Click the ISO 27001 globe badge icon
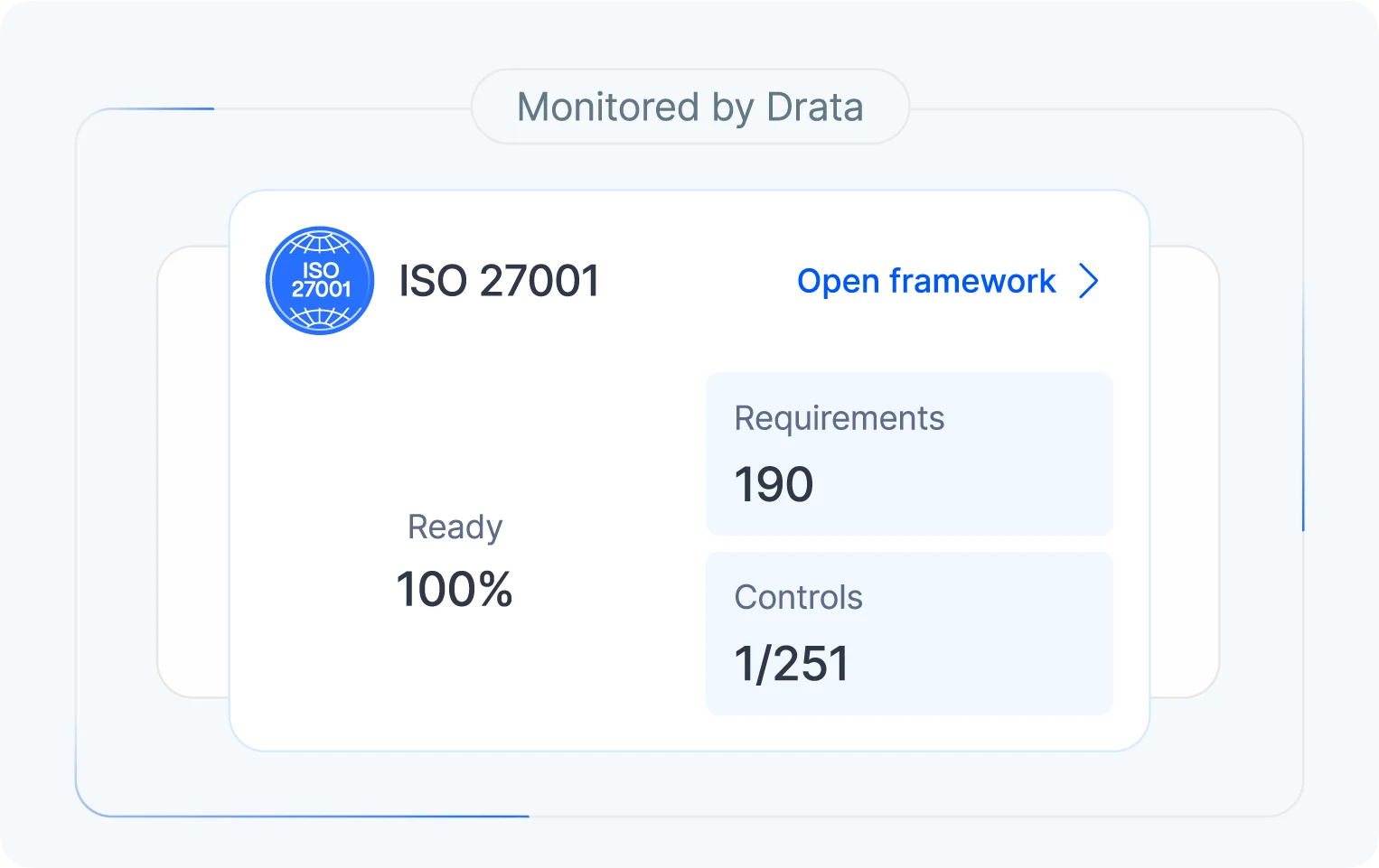1379x868 pixels. click(320, 280)
